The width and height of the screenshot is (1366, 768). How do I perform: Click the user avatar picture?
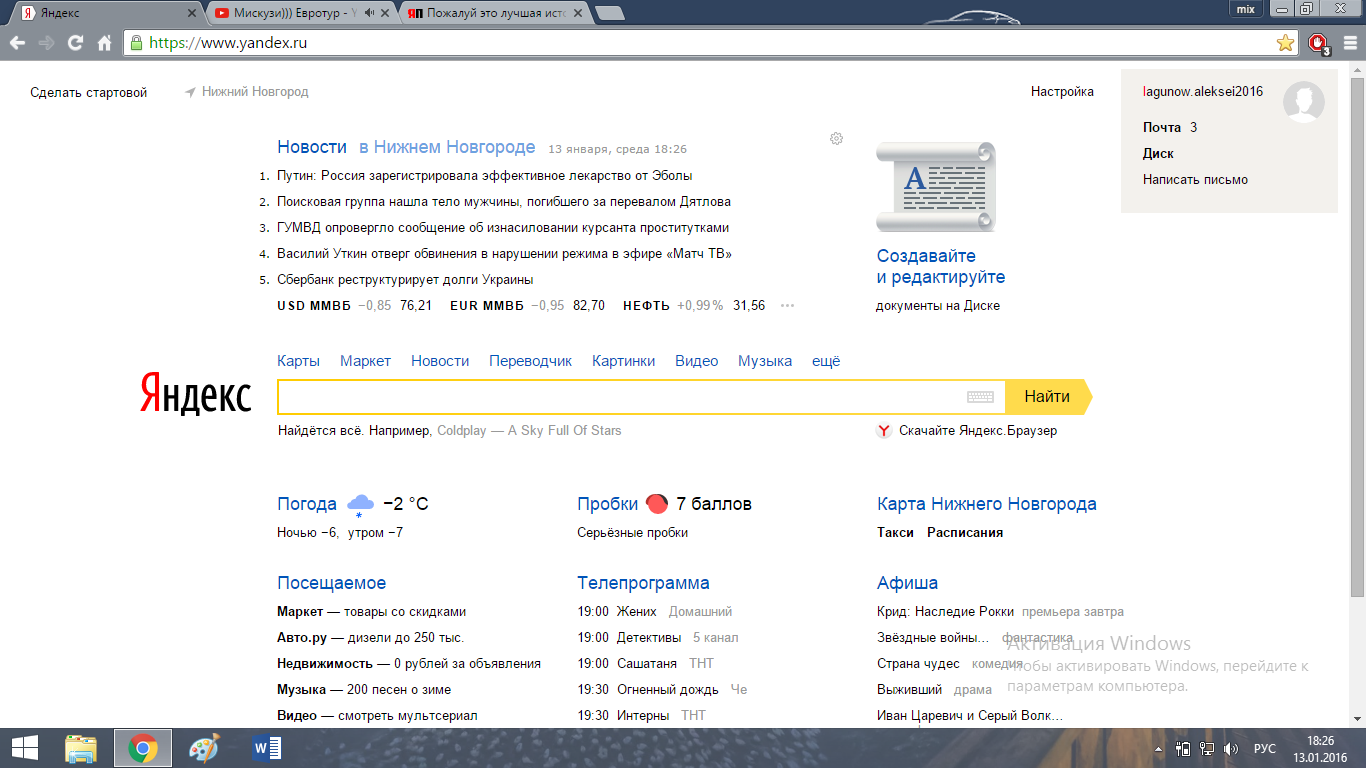(1304, 102)
